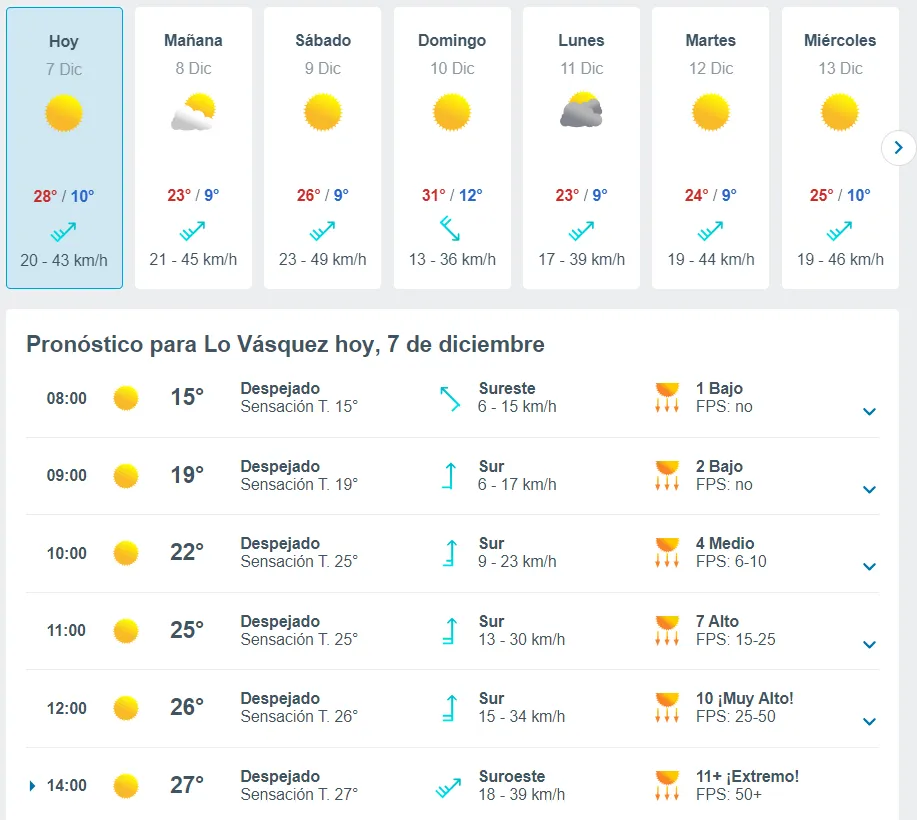Click the cloudy icon on the Lunes card

tap(581, 113)
